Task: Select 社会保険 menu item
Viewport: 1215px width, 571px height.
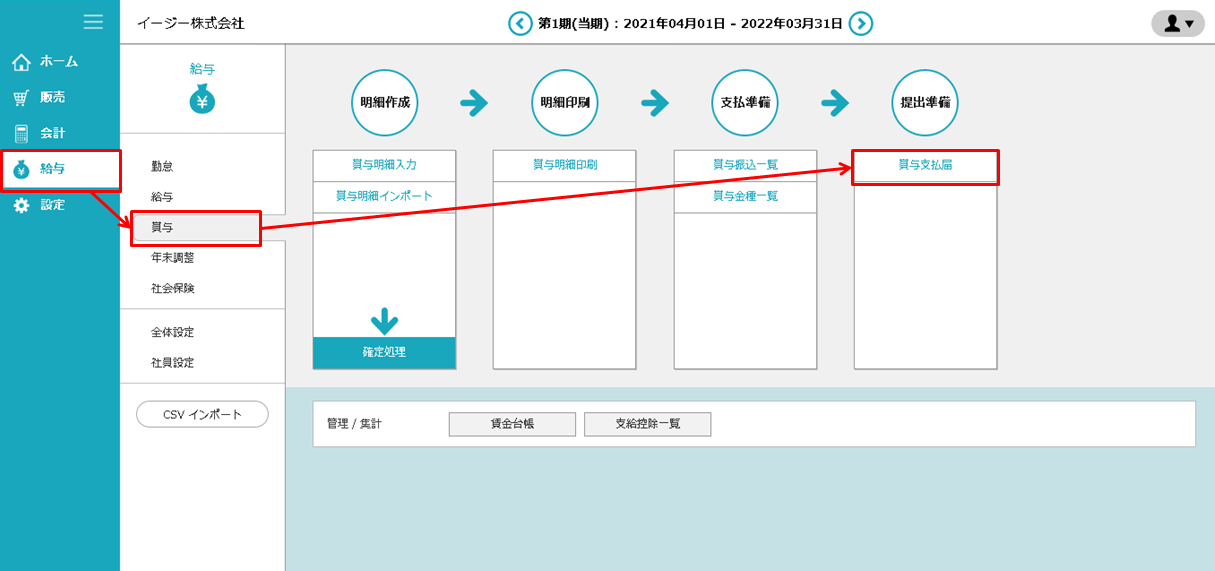Action: tap(173, 288)
